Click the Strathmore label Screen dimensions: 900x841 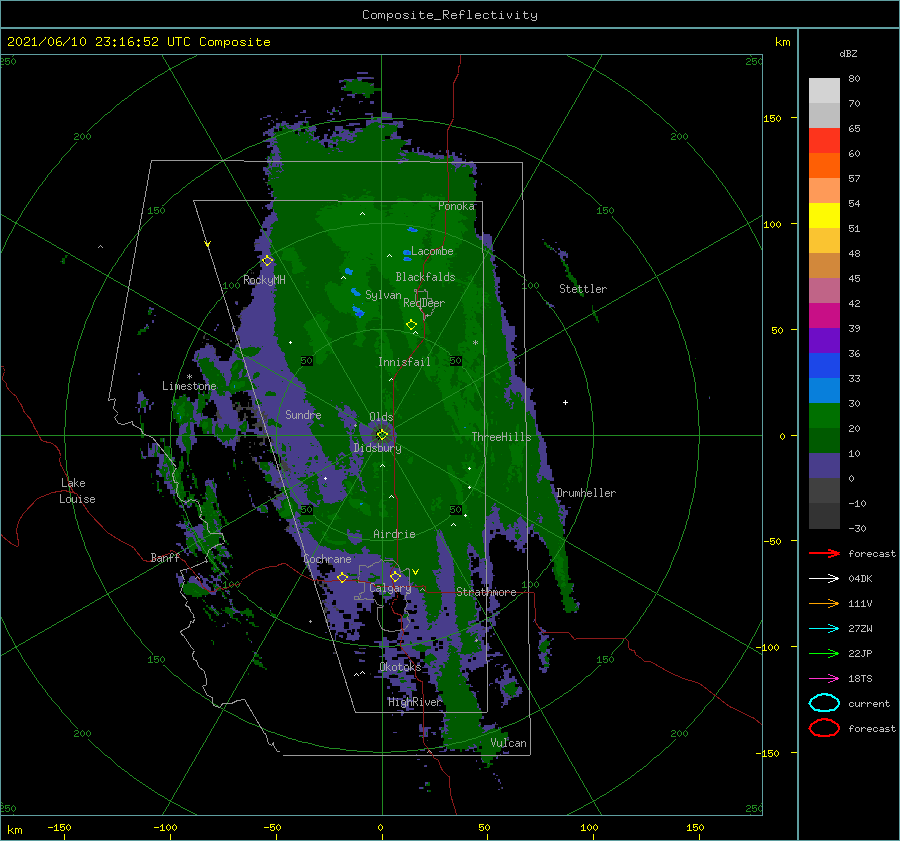(486, 592)
